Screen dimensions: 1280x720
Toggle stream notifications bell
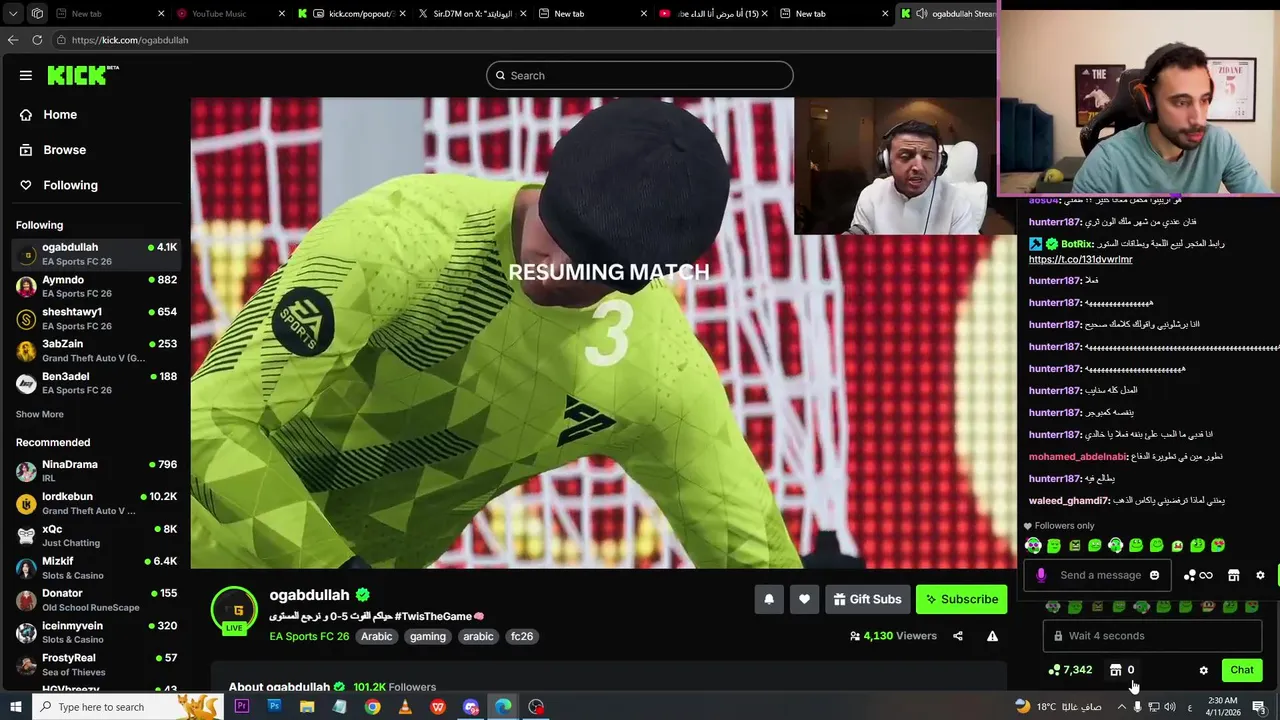(769, 599)
